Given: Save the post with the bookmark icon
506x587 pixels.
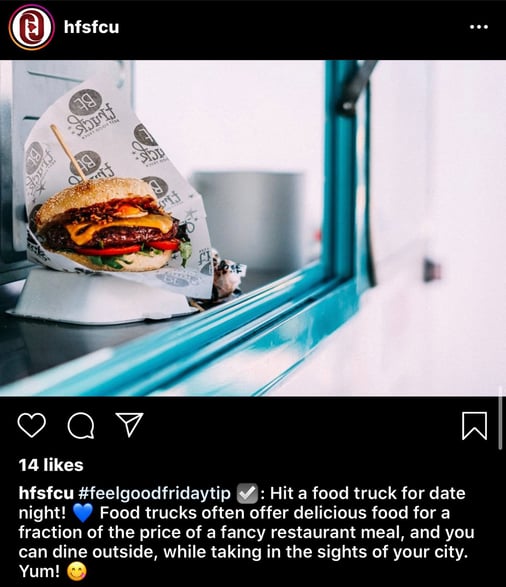Looking at the screenshot, I should point(475,426).
